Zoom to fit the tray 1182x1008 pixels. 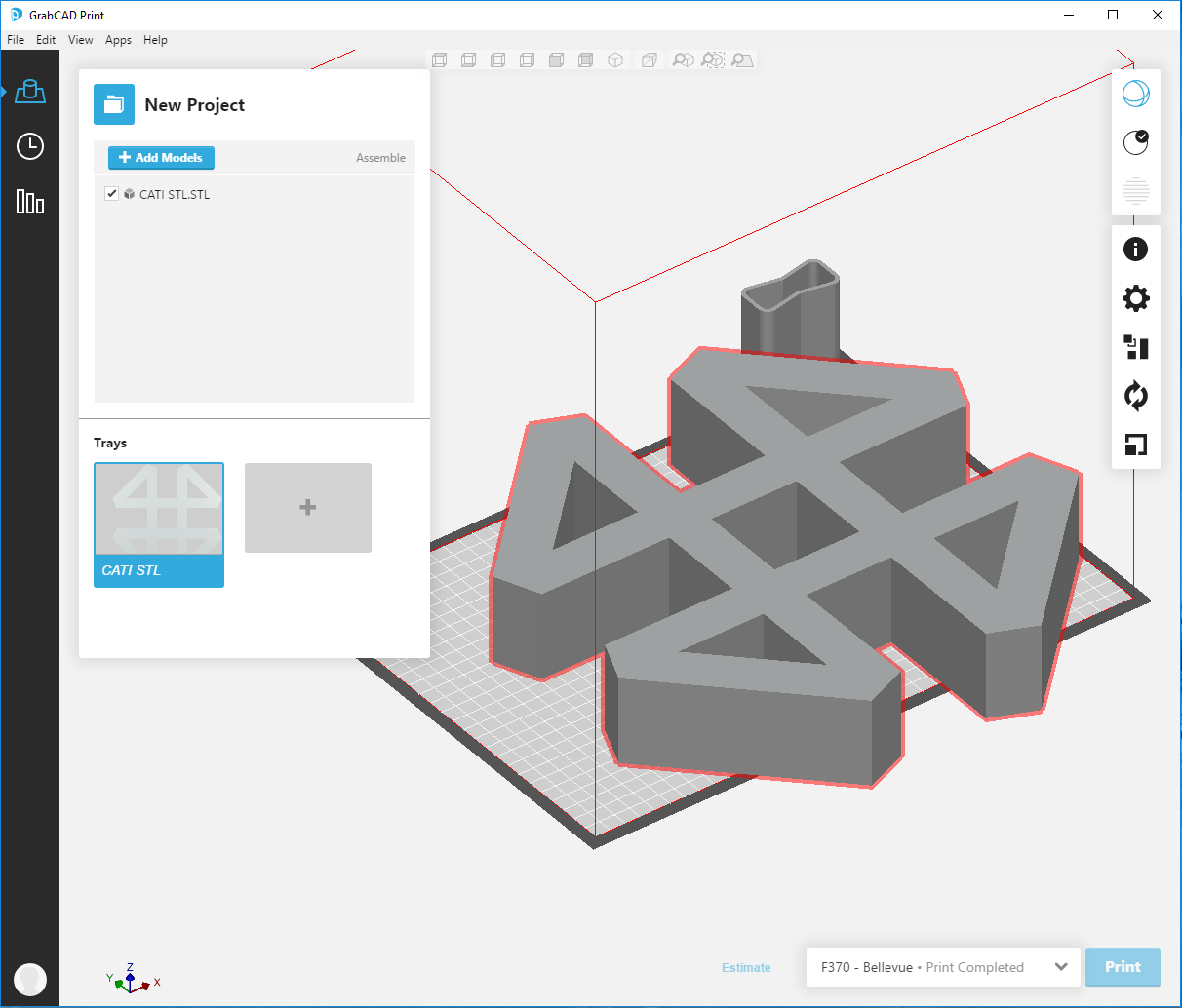click(x=742, y=60)
